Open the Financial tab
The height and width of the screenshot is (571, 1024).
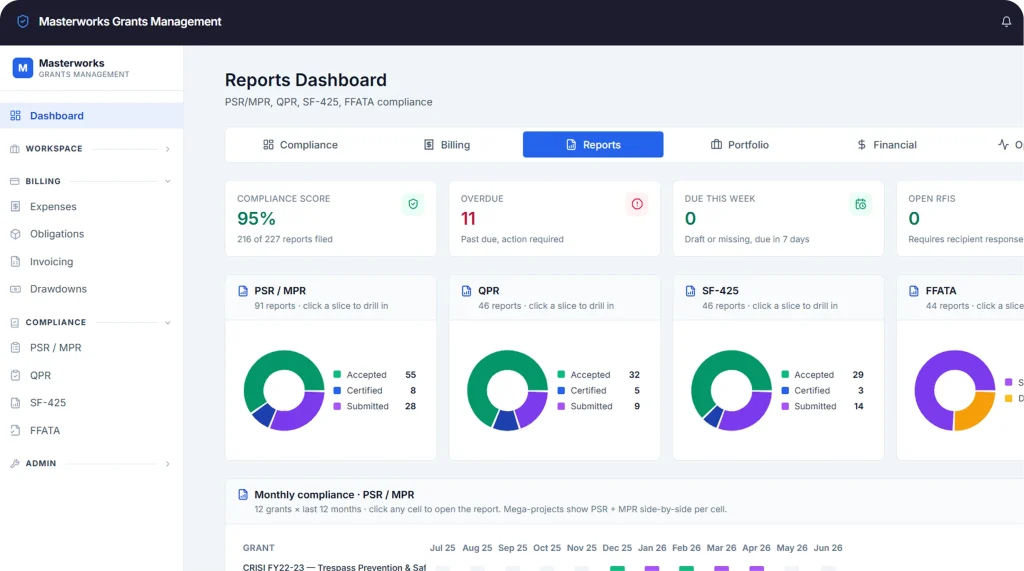click(886, 144)
